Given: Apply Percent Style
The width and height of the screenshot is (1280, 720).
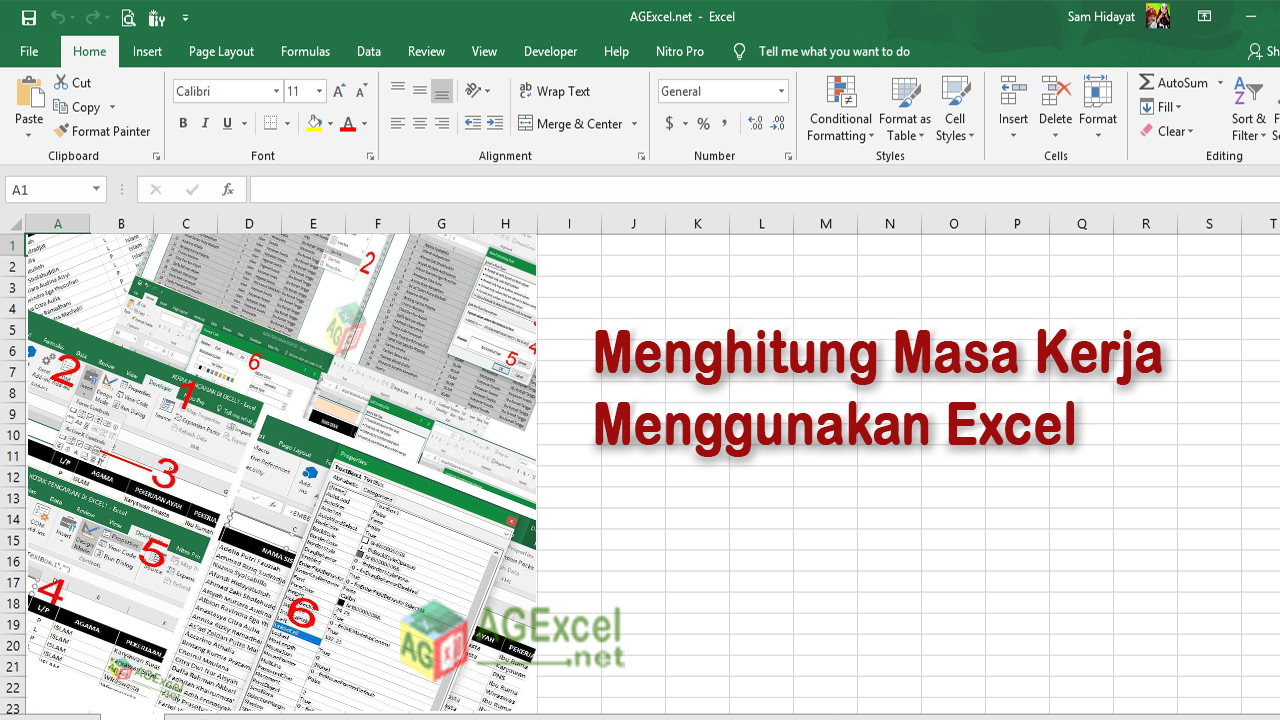Looking at the screenshot, I should coord(704,124).
